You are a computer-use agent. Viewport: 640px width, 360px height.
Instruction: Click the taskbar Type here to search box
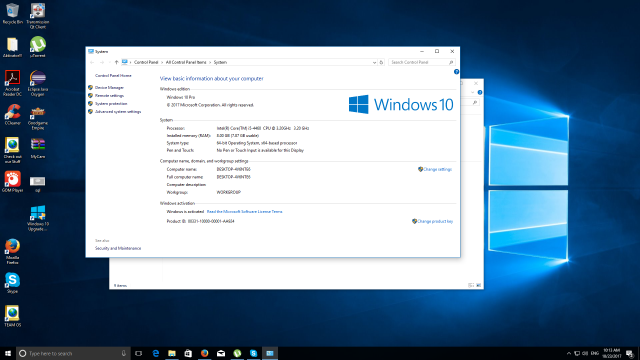73,353
